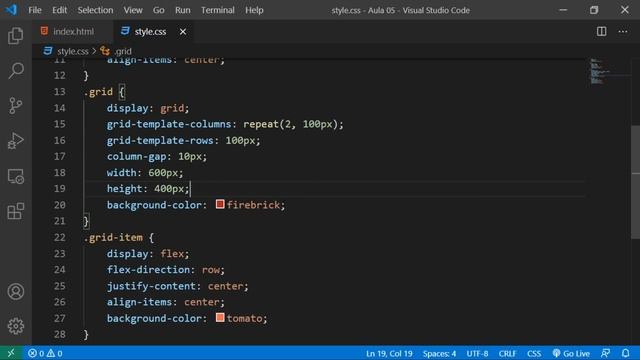The image size is (640, 360).
Task: Click the firebrick color swatch
Action: tap(220, 204)
